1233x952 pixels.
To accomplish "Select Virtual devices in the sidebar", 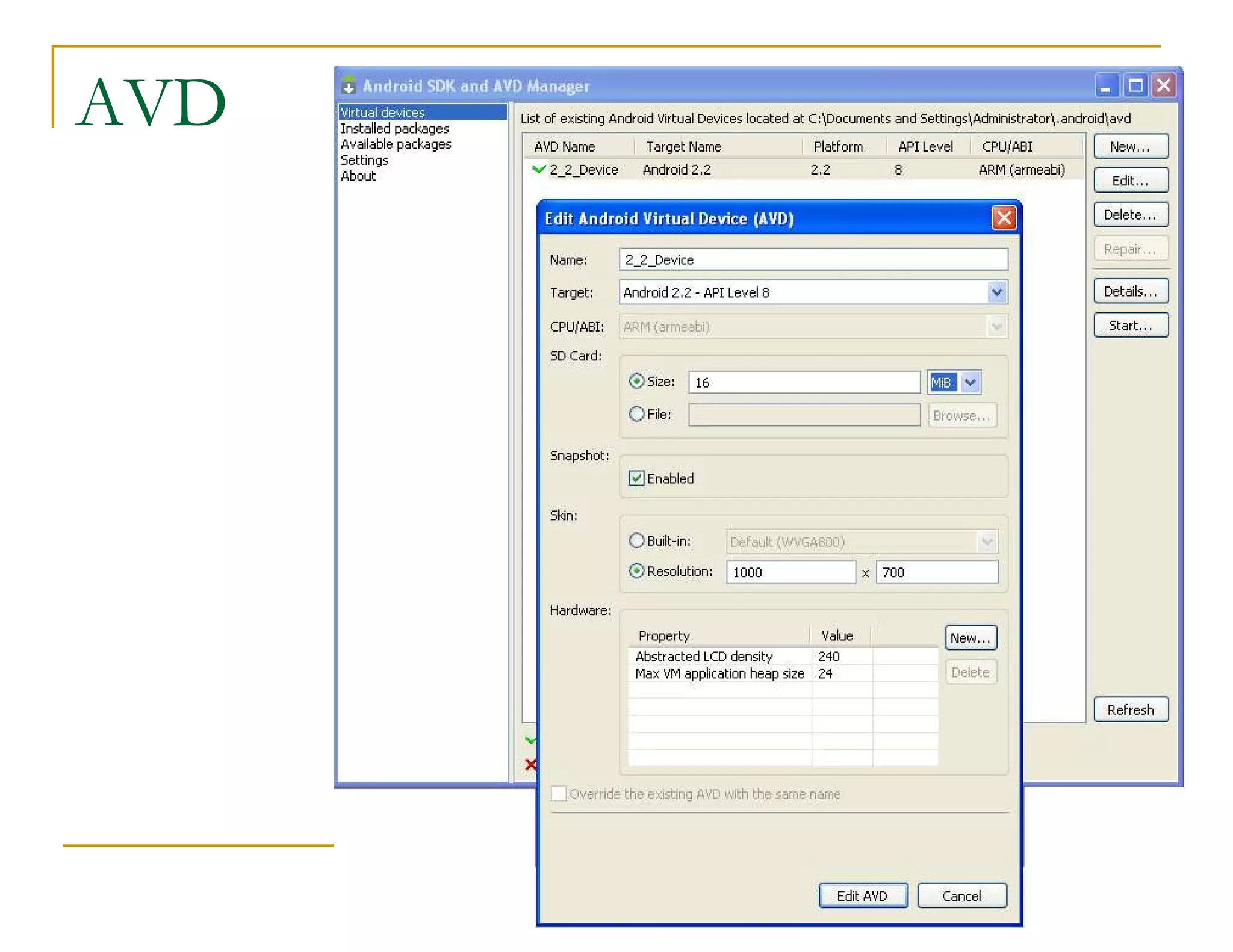I will pyautogui.click(x=422, y=112).
